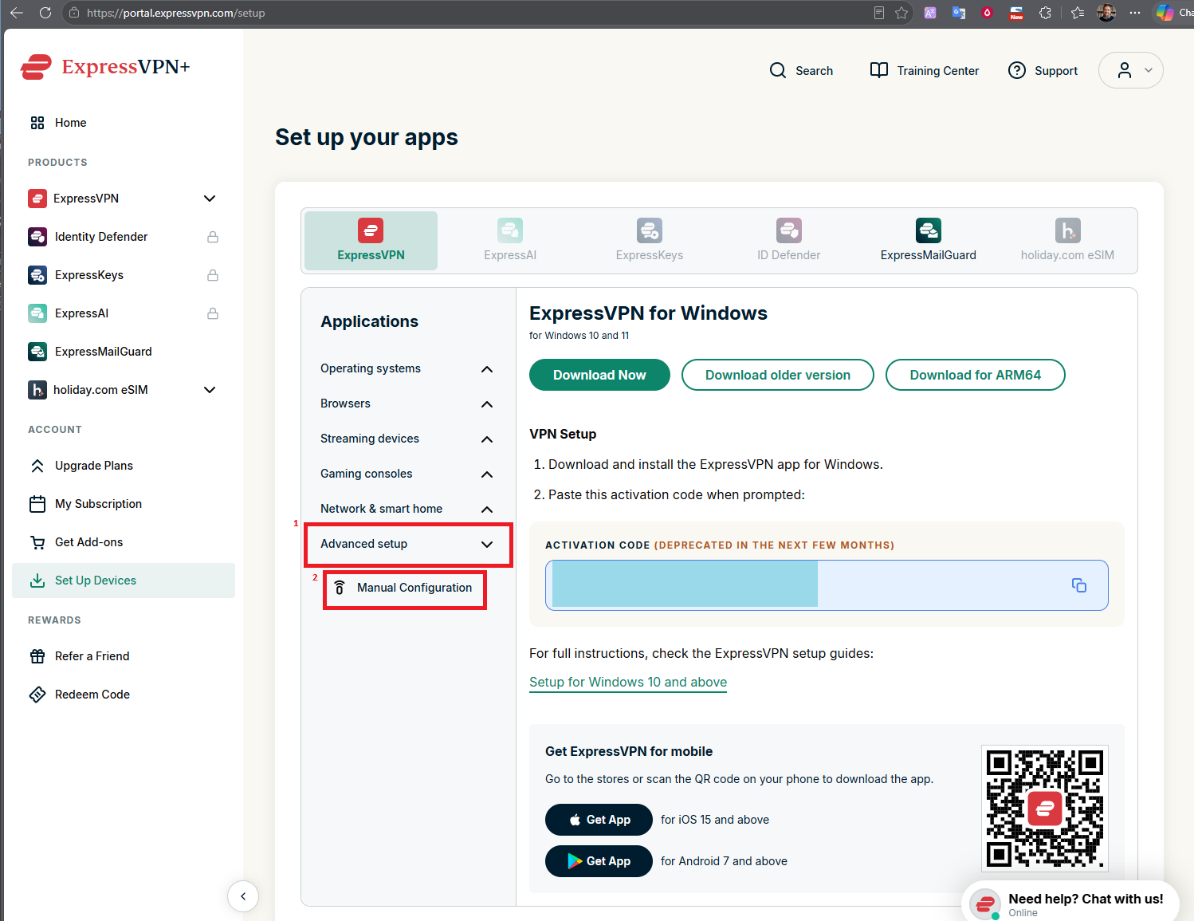Click the ExpressAI lock icon
This screenshot has width=1194, height=921.
(212, 313)
